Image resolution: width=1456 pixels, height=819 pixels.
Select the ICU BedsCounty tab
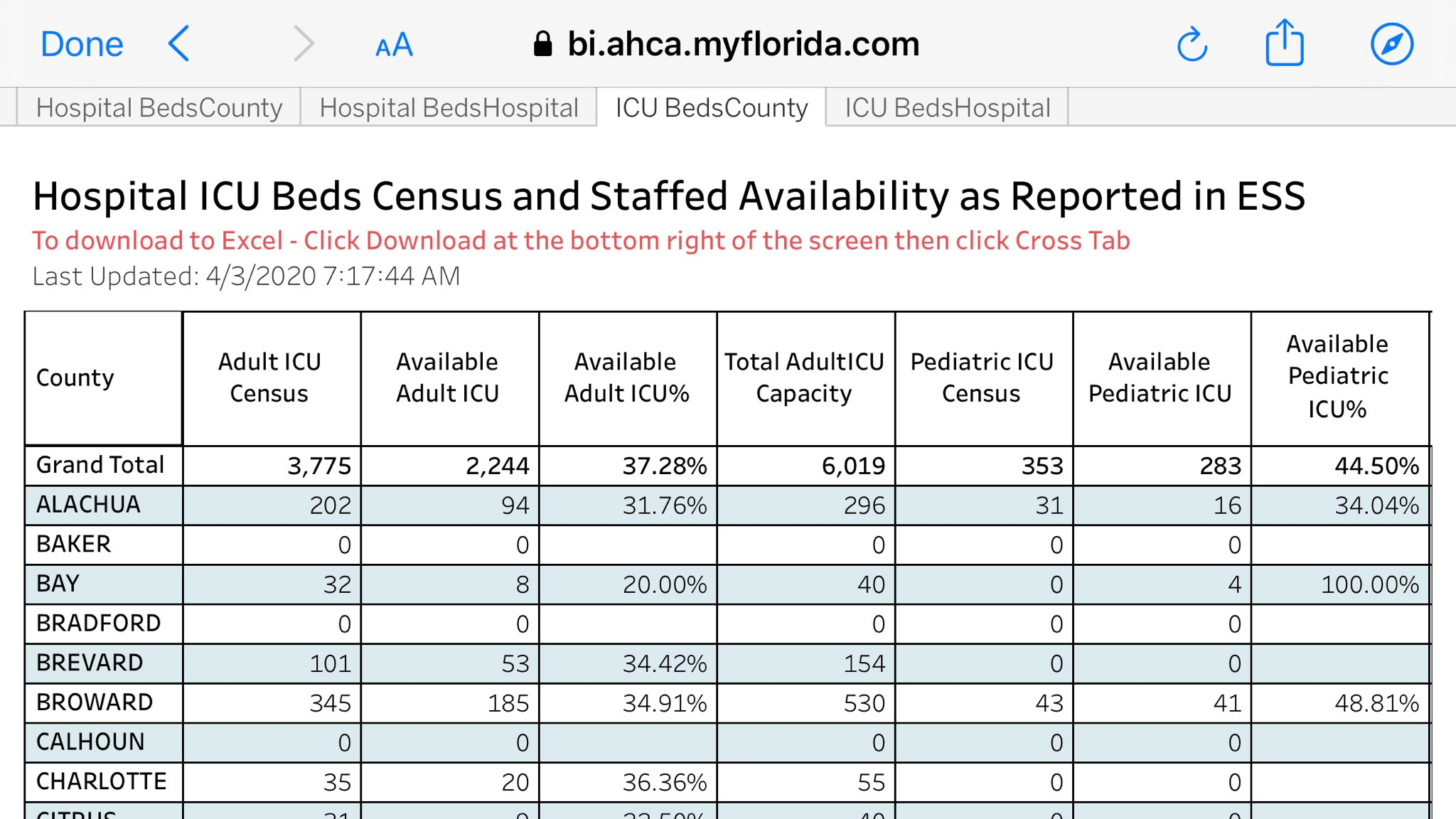pos(712,108)
